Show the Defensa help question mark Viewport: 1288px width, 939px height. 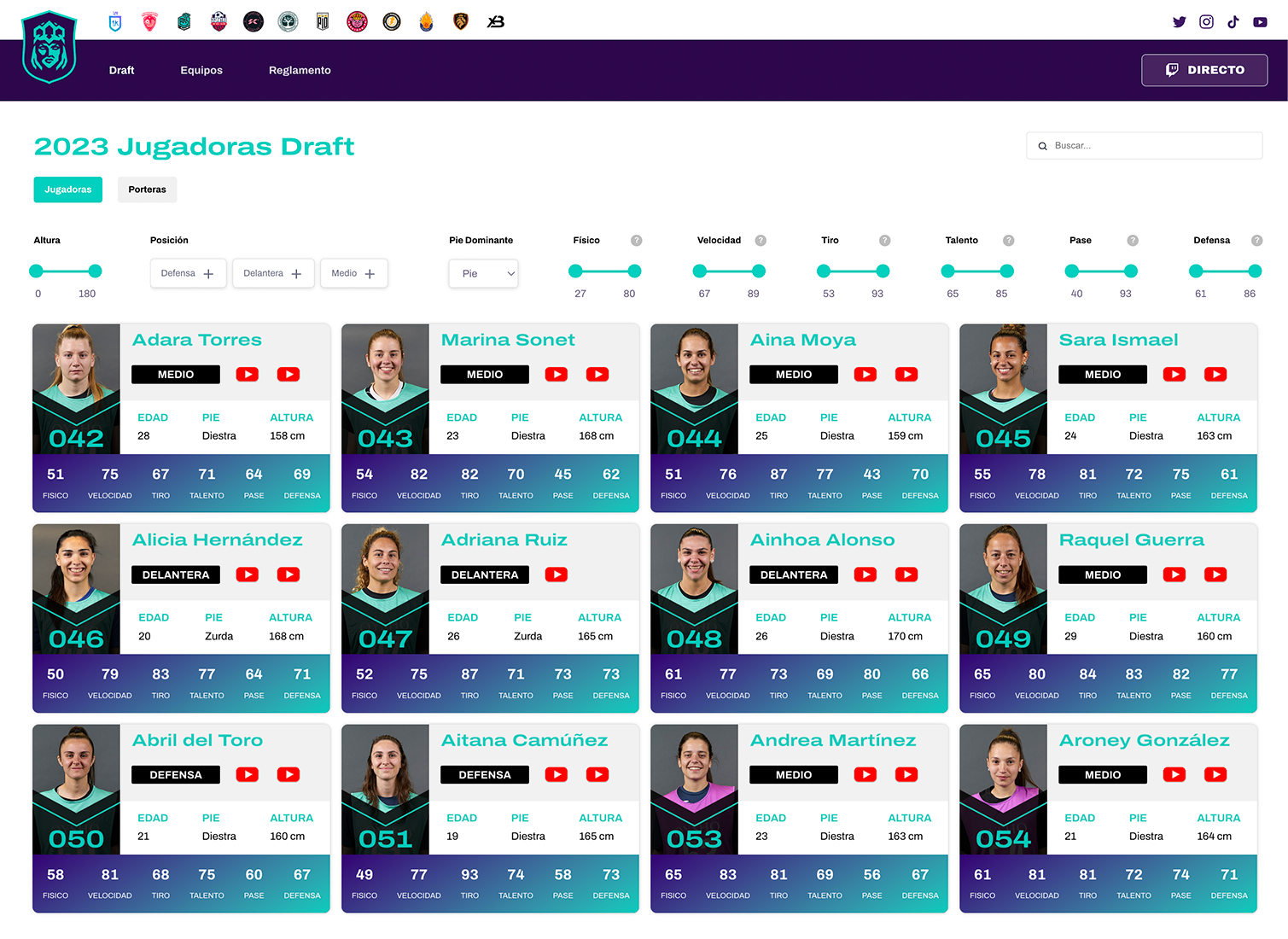click(x=1256, y=241)
